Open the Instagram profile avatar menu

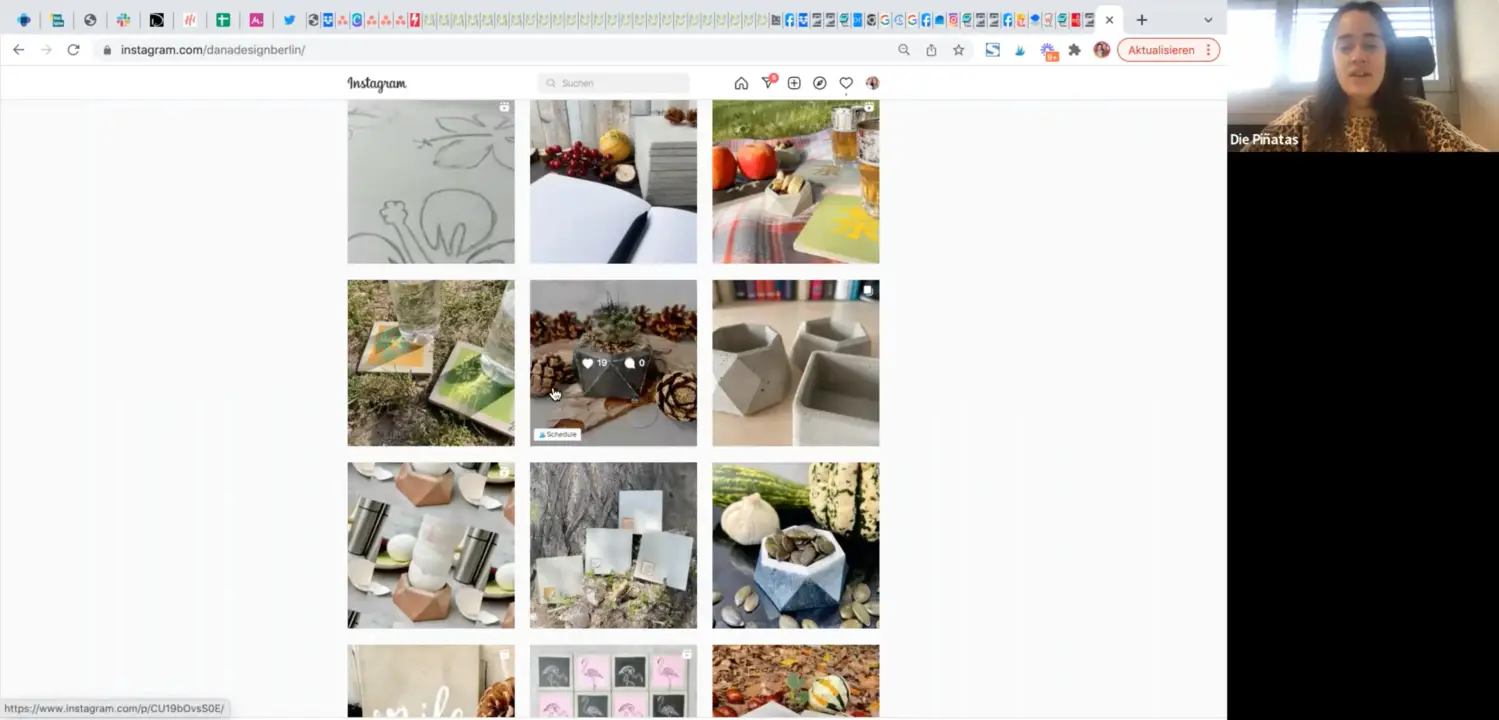click(872, 83)
